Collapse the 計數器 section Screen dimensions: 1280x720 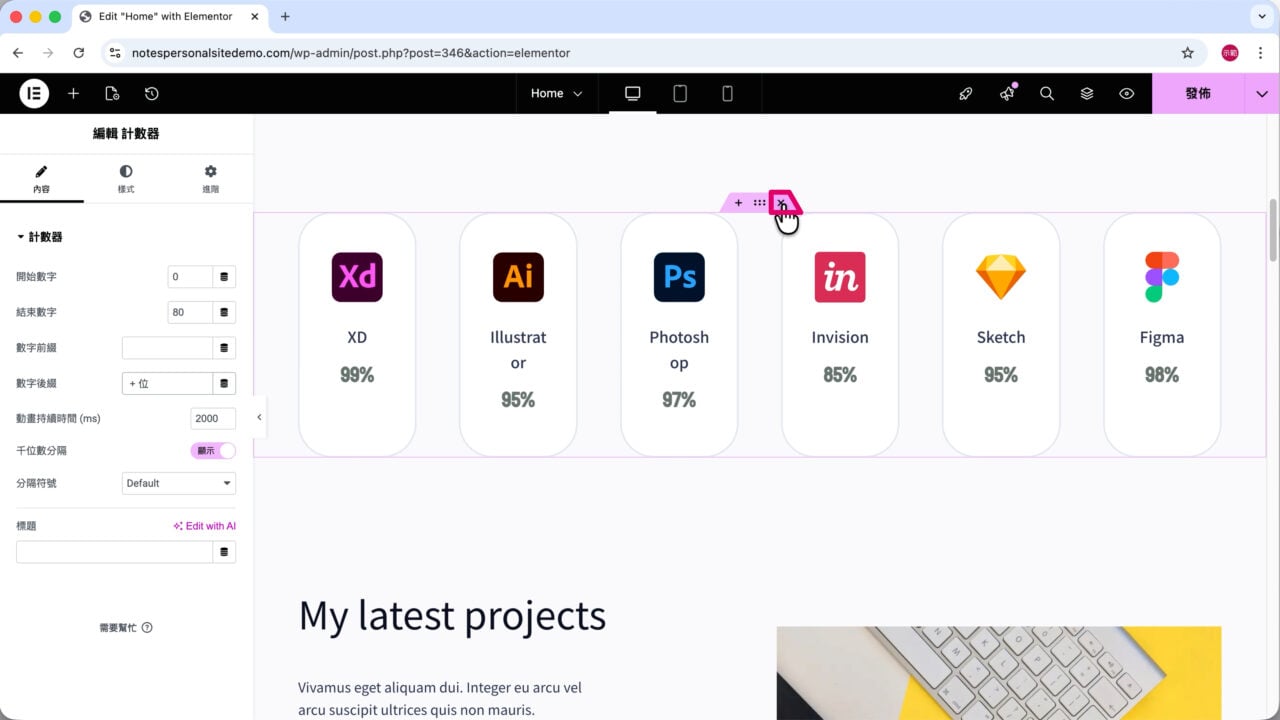pos(40,237)
